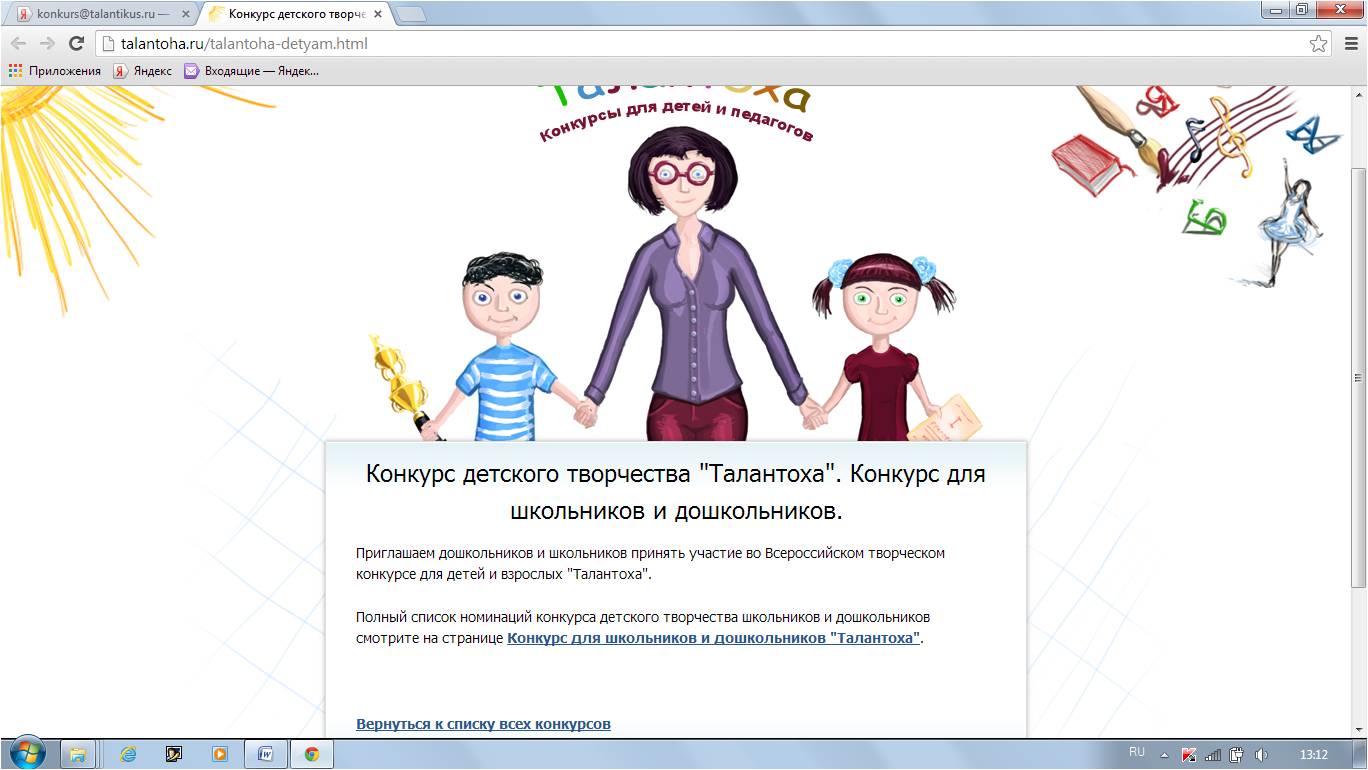The height and width of the screenshot is (770, 1368).
Task: Open the volume speaker tray icon
Action: 1261,754
